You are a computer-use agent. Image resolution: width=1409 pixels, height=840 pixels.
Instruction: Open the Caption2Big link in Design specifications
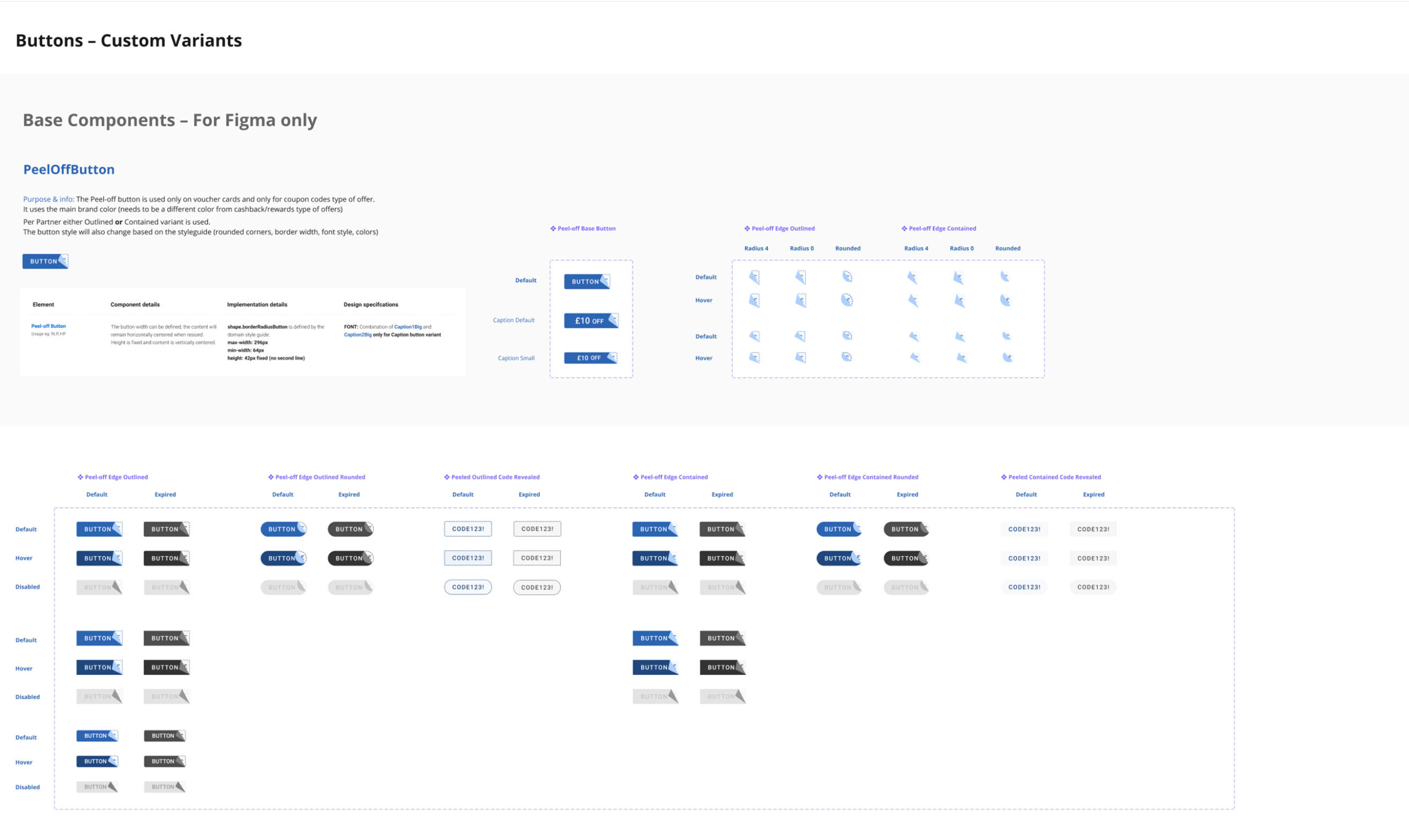click(358, 334)
